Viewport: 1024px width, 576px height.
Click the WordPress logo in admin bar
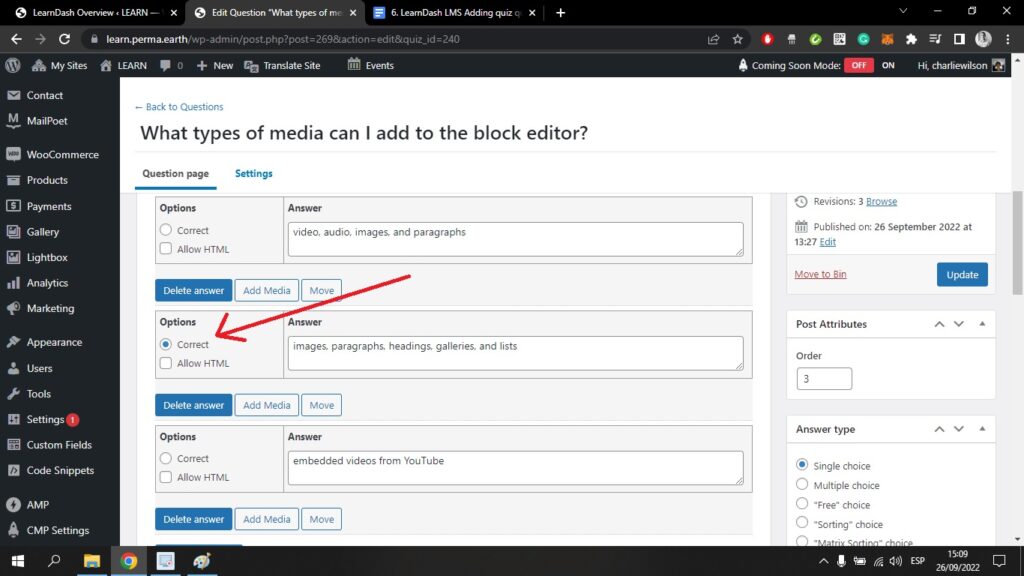click(13, 65)
